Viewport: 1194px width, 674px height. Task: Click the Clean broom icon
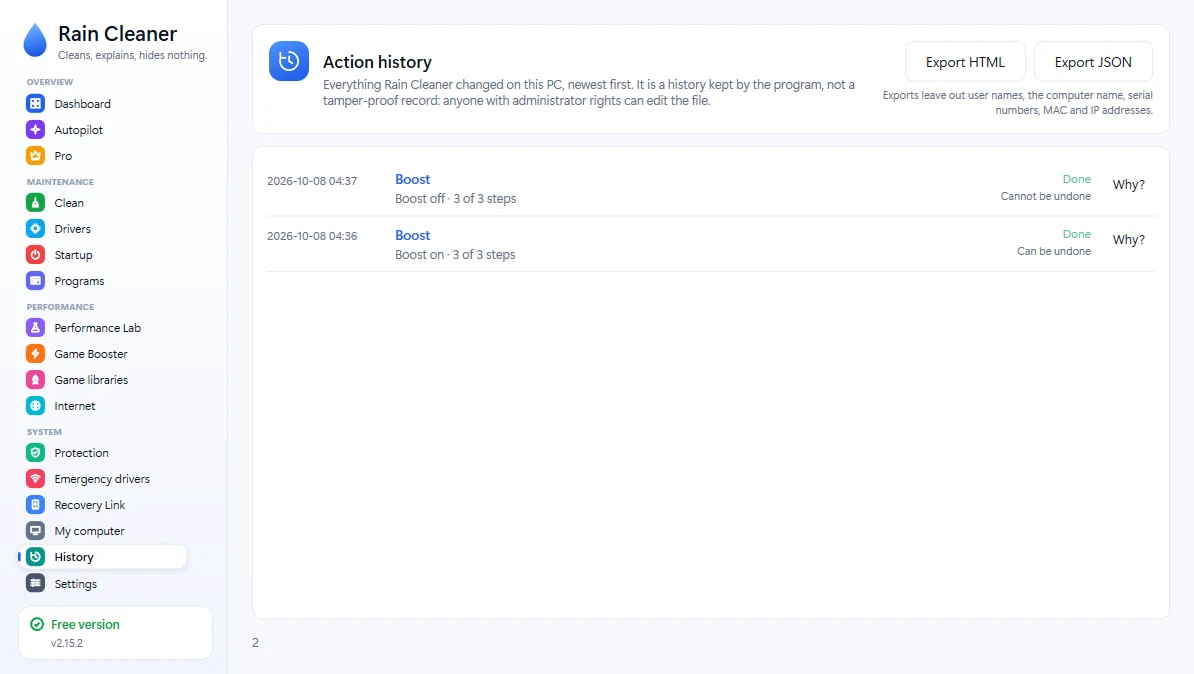(x=35, y=203)
